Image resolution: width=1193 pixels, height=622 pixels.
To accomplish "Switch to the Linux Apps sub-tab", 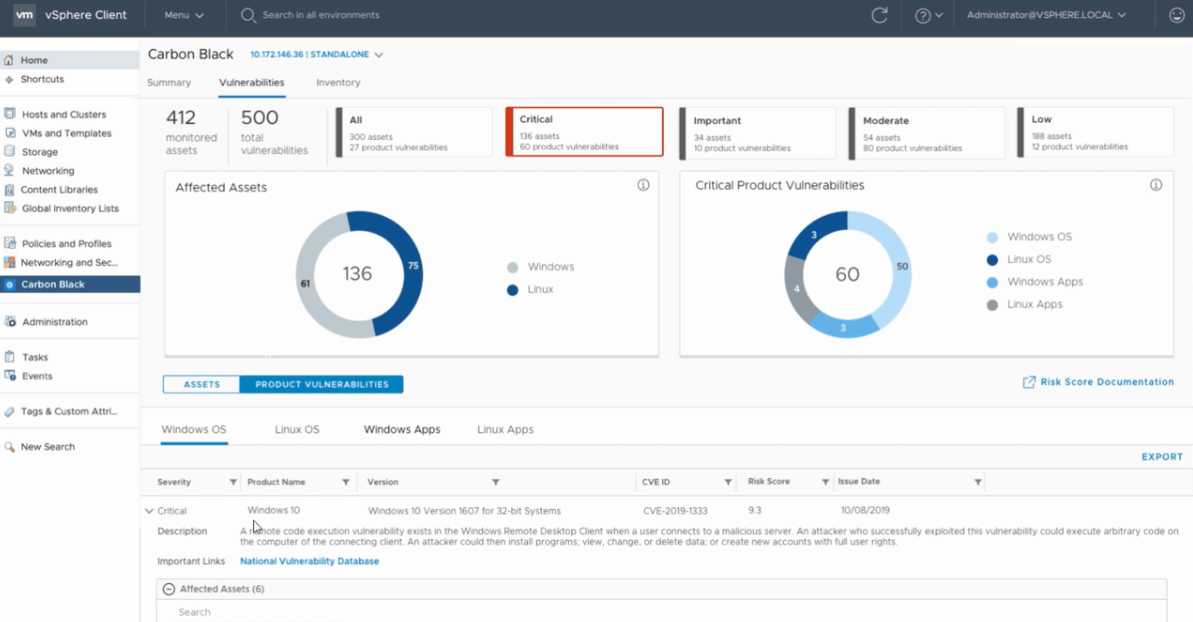I will coord(505,430).
